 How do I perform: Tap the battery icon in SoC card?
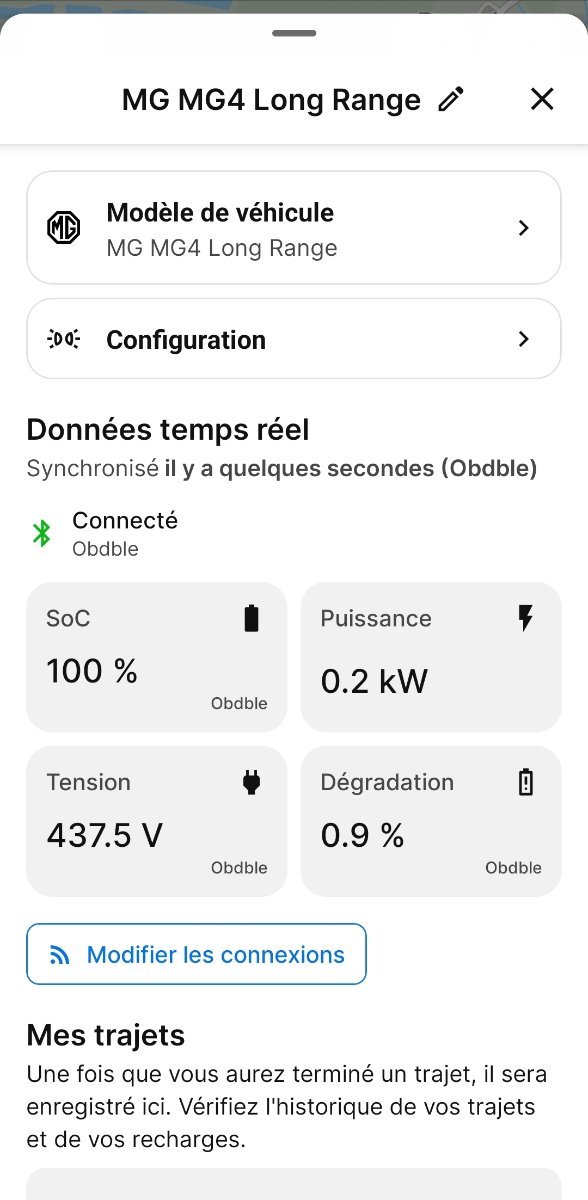point(251,619)
